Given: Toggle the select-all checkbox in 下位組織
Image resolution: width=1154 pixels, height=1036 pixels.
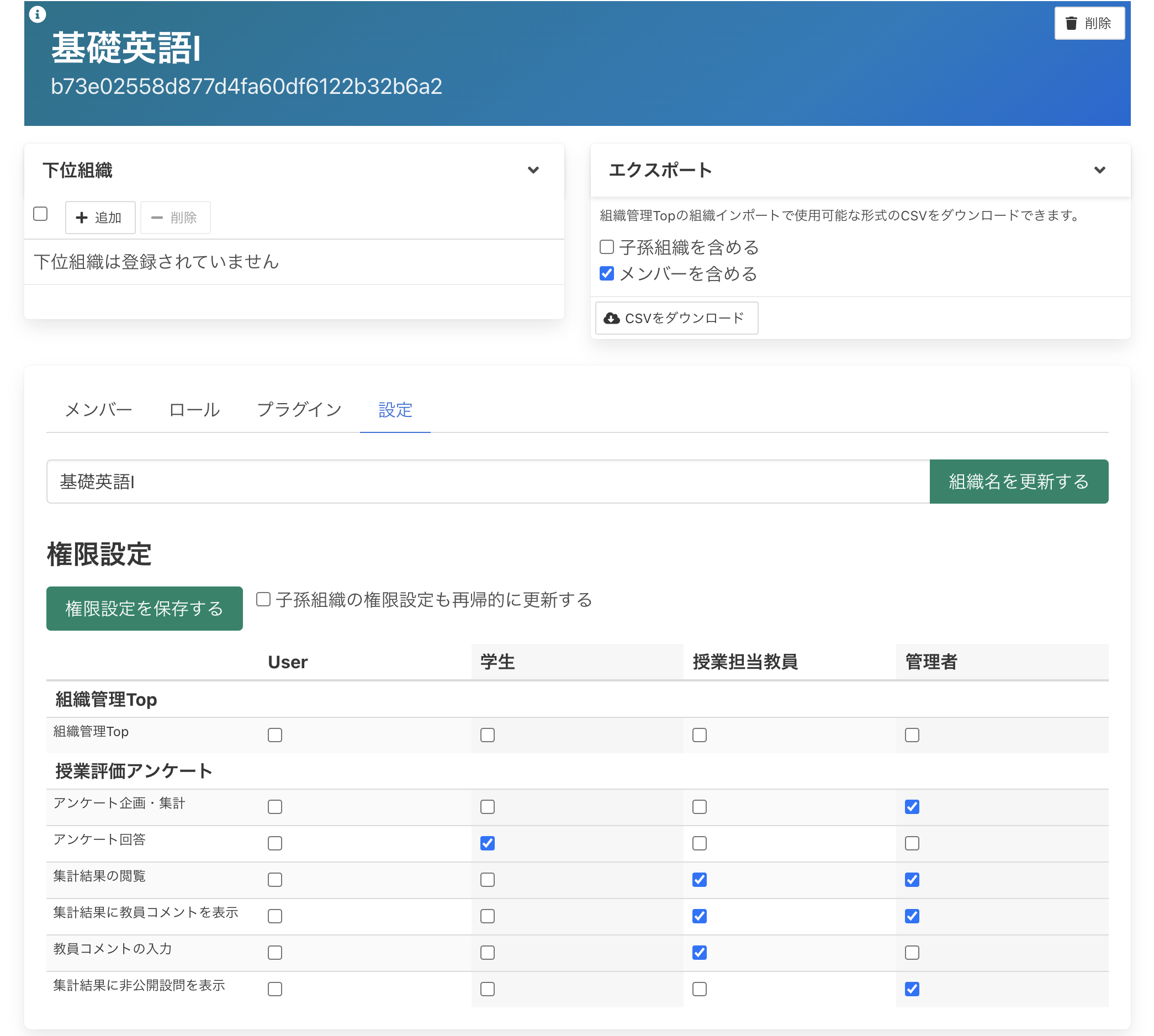Looking at the screenshot, I should point(40,214).
